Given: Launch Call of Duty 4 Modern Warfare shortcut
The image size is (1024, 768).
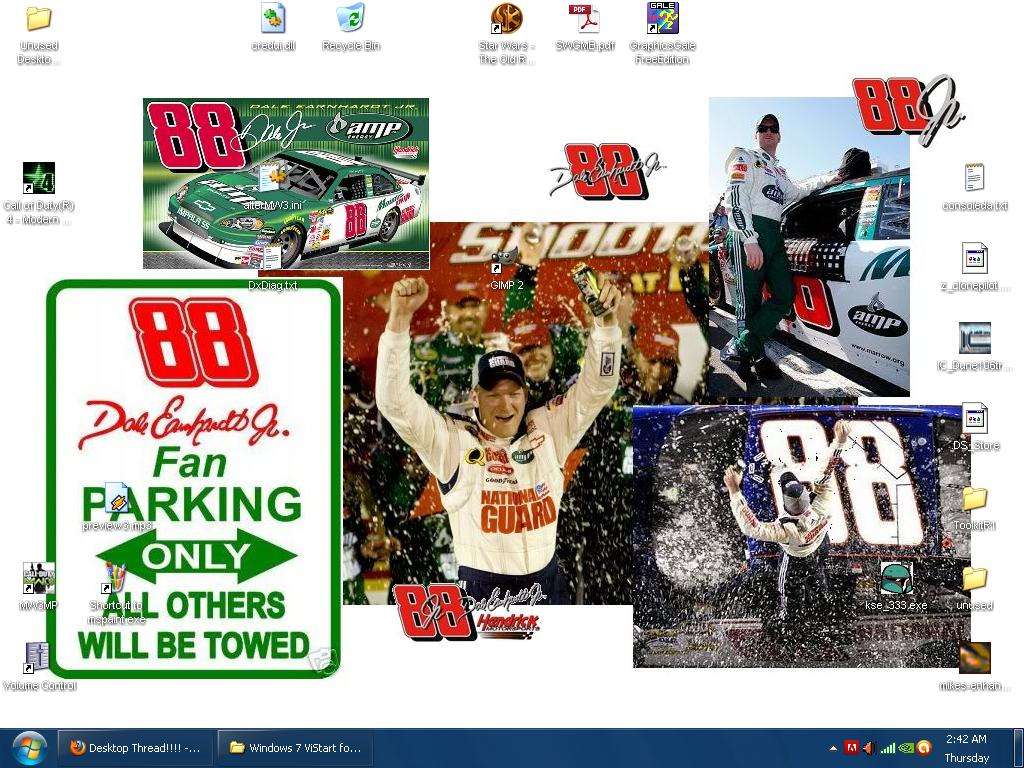Looking at the screenshot, I should pos(39,178).
